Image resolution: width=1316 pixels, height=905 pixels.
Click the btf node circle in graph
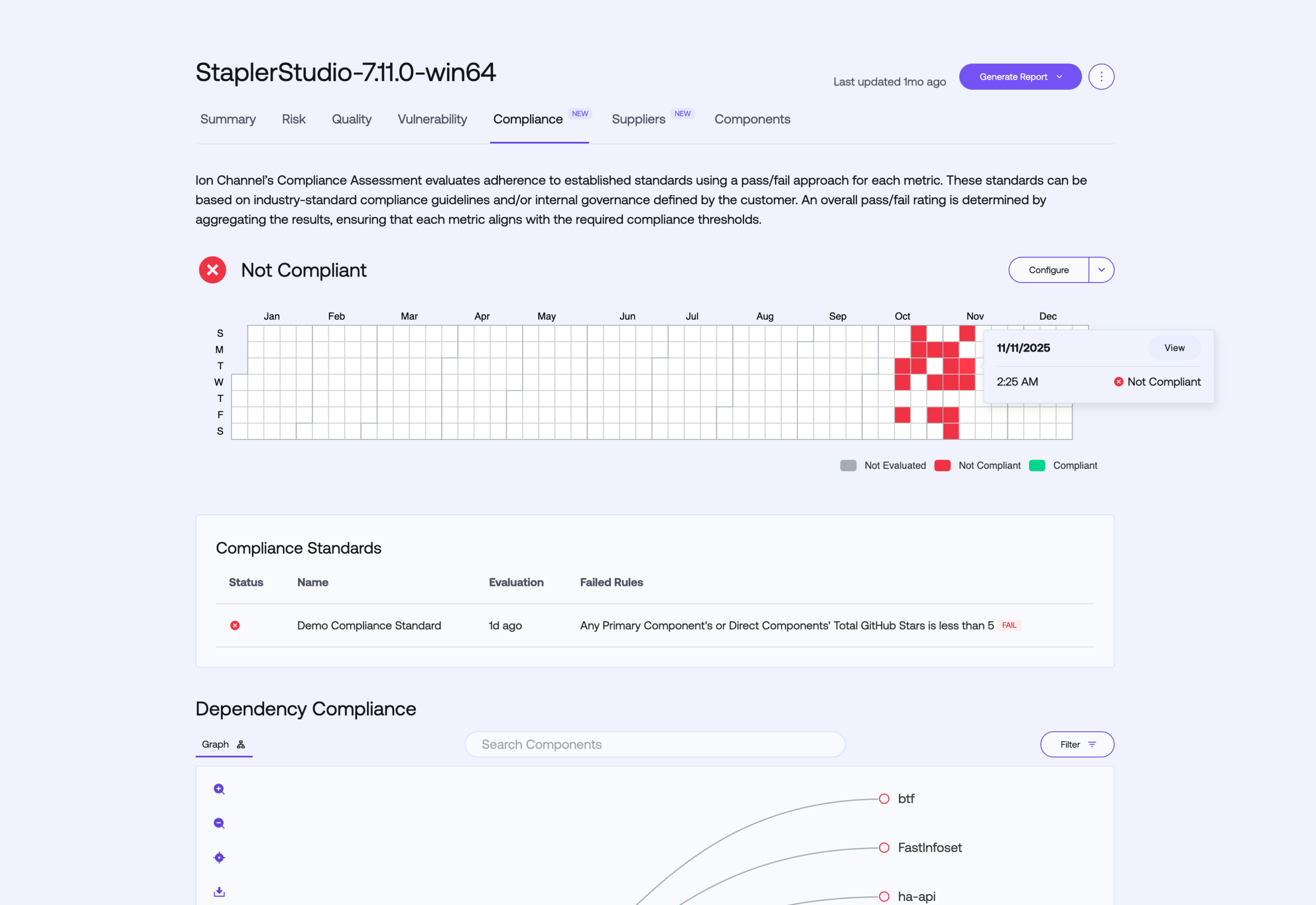click(884, 799)
